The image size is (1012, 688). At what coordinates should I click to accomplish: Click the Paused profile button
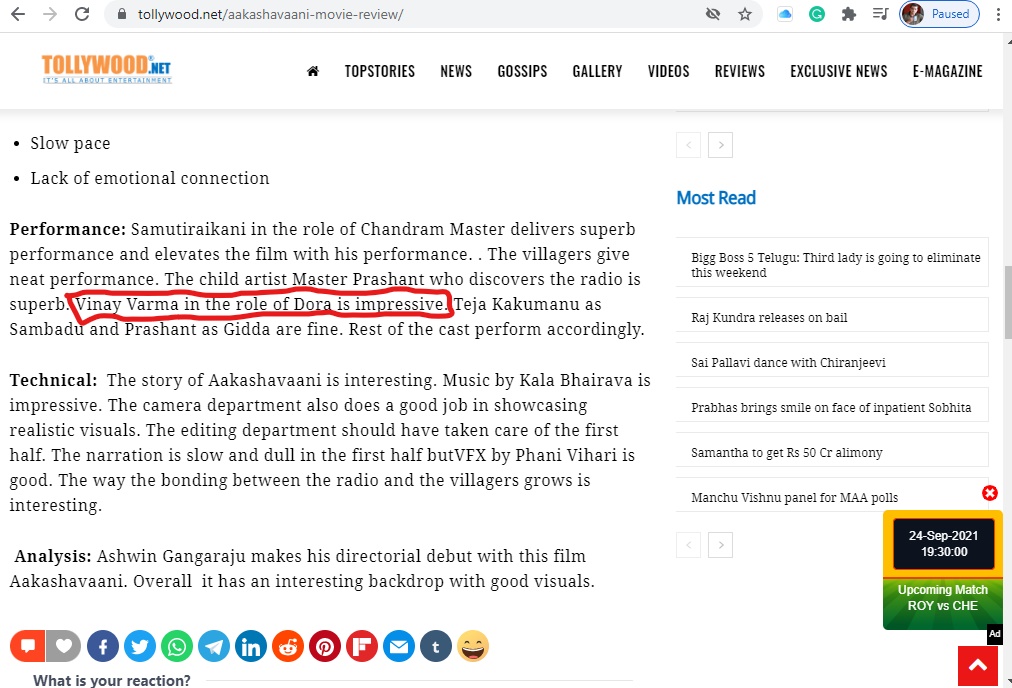(939, 14)
